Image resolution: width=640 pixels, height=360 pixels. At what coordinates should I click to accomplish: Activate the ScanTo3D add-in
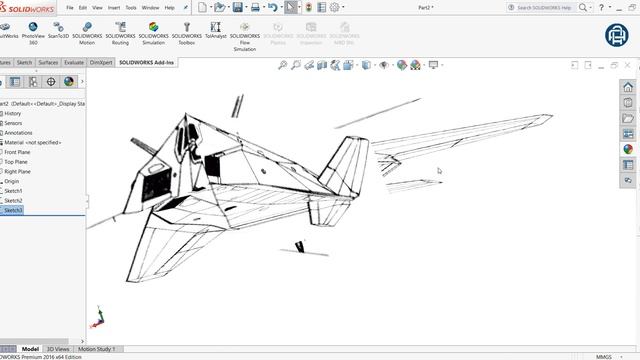coord(58,30)
